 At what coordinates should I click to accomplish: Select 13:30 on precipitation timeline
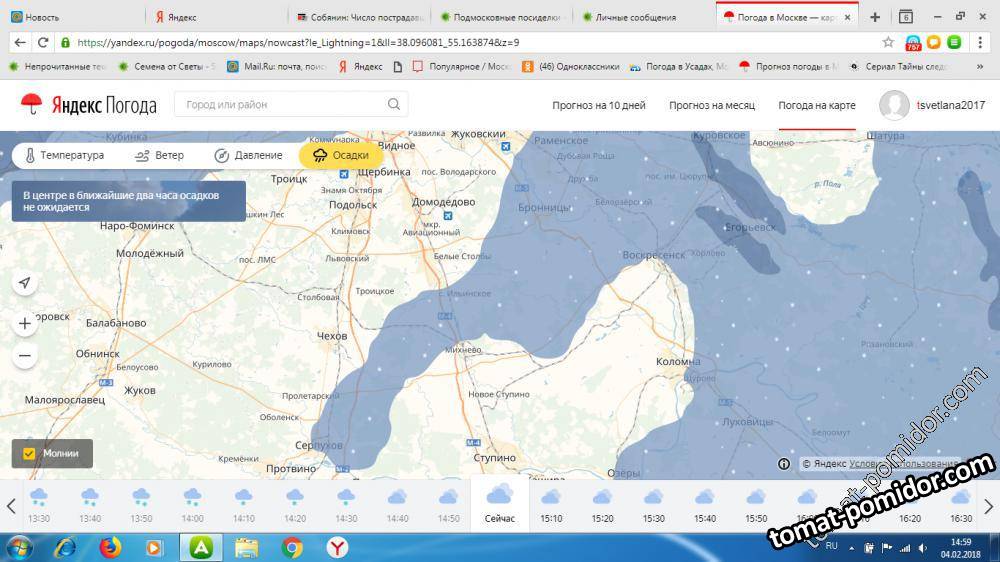coord(39,505)
